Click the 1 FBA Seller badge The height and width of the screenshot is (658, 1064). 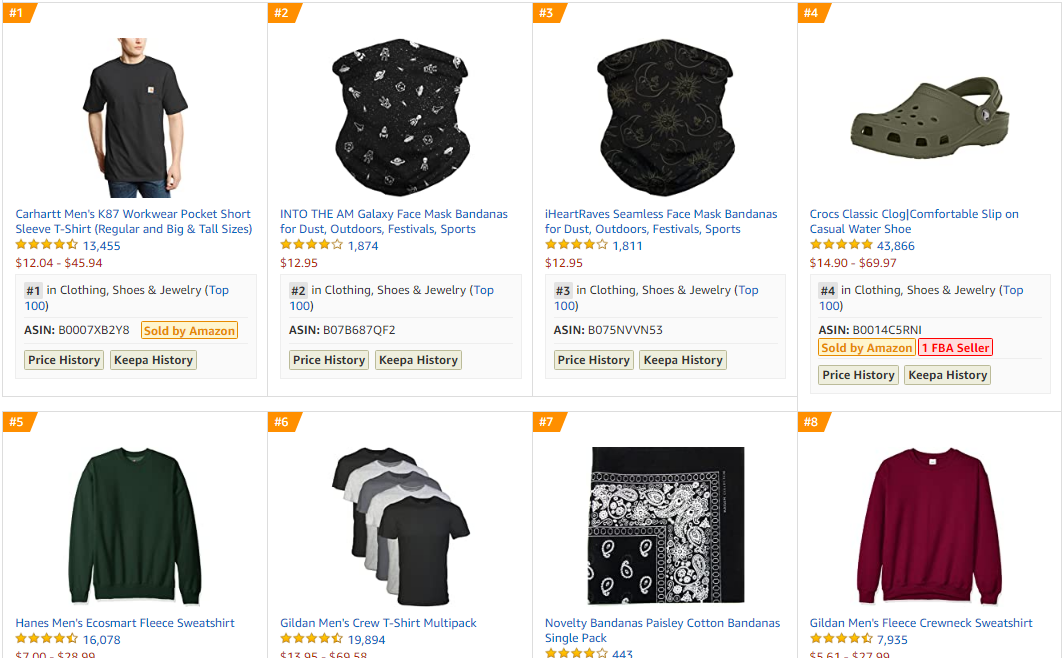(955, 348)
